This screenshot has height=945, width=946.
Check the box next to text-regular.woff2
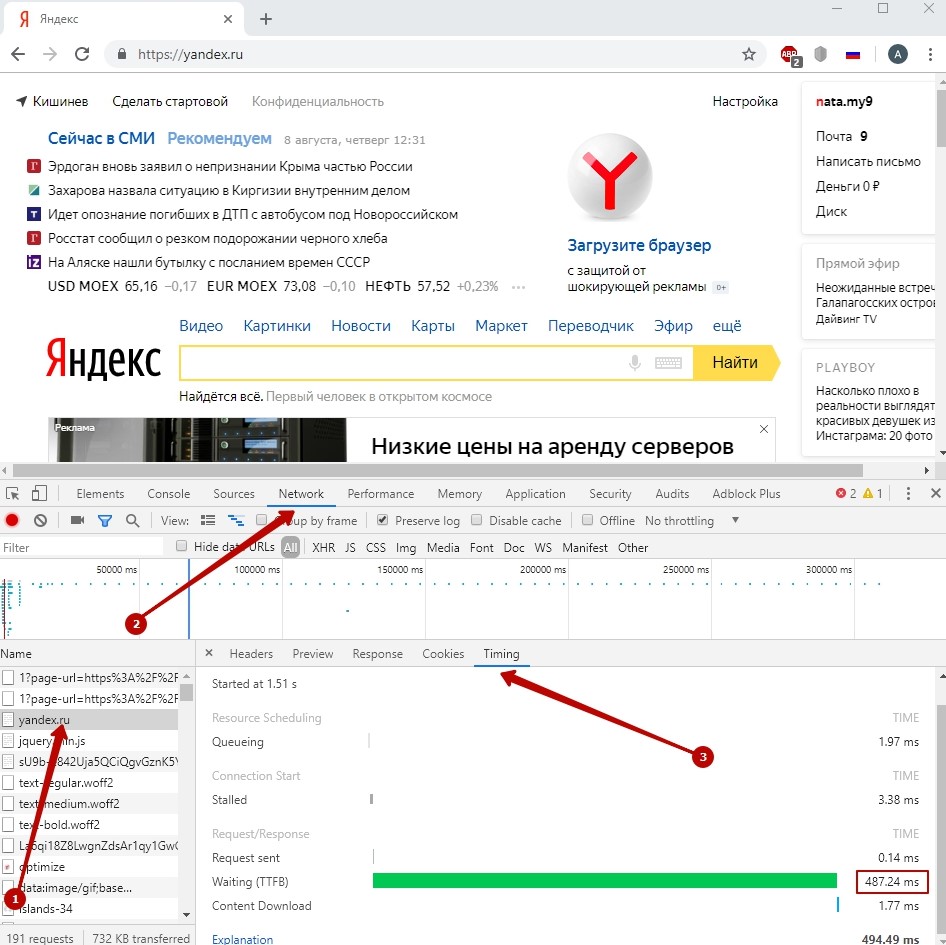(8, 783)
